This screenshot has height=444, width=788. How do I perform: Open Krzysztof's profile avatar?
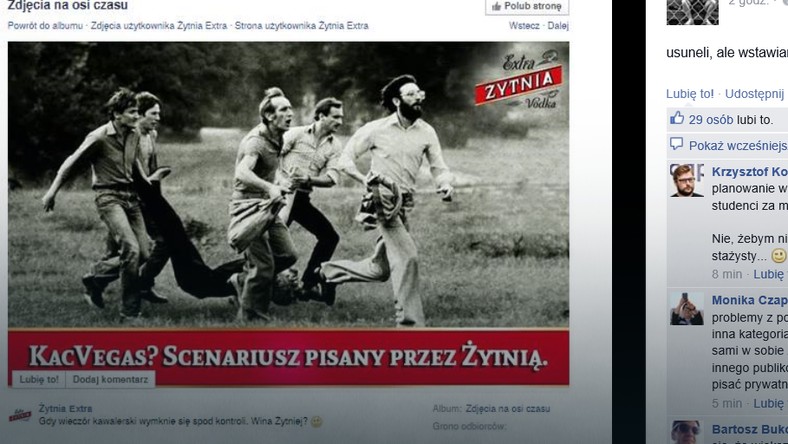pos(686,180)
